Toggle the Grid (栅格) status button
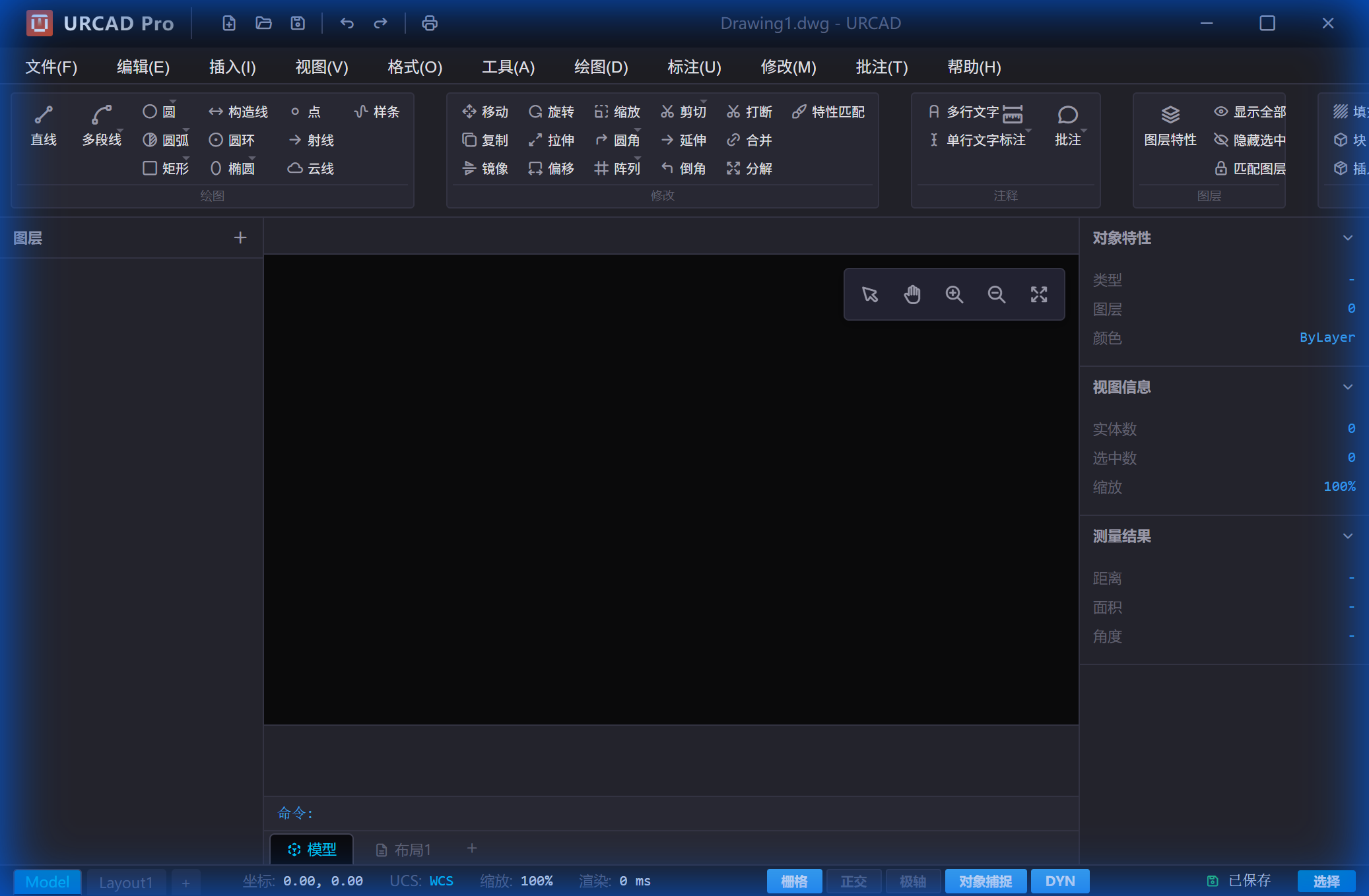 coord(794,881)
